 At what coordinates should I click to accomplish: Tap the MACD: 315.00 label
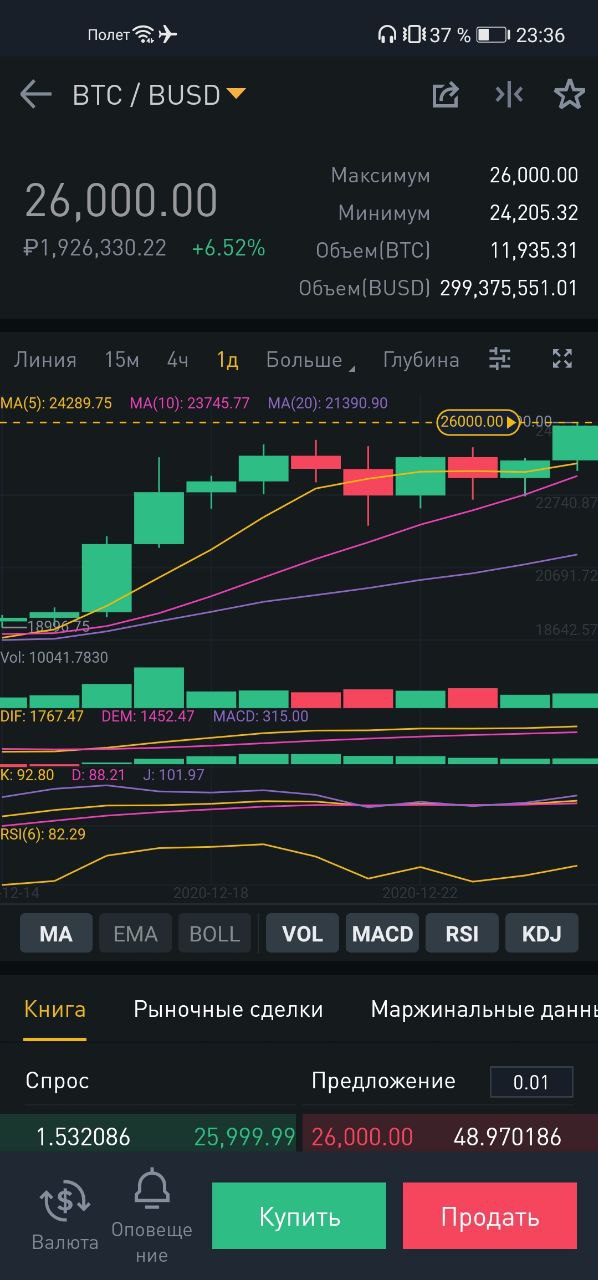(x=261, y=716)
